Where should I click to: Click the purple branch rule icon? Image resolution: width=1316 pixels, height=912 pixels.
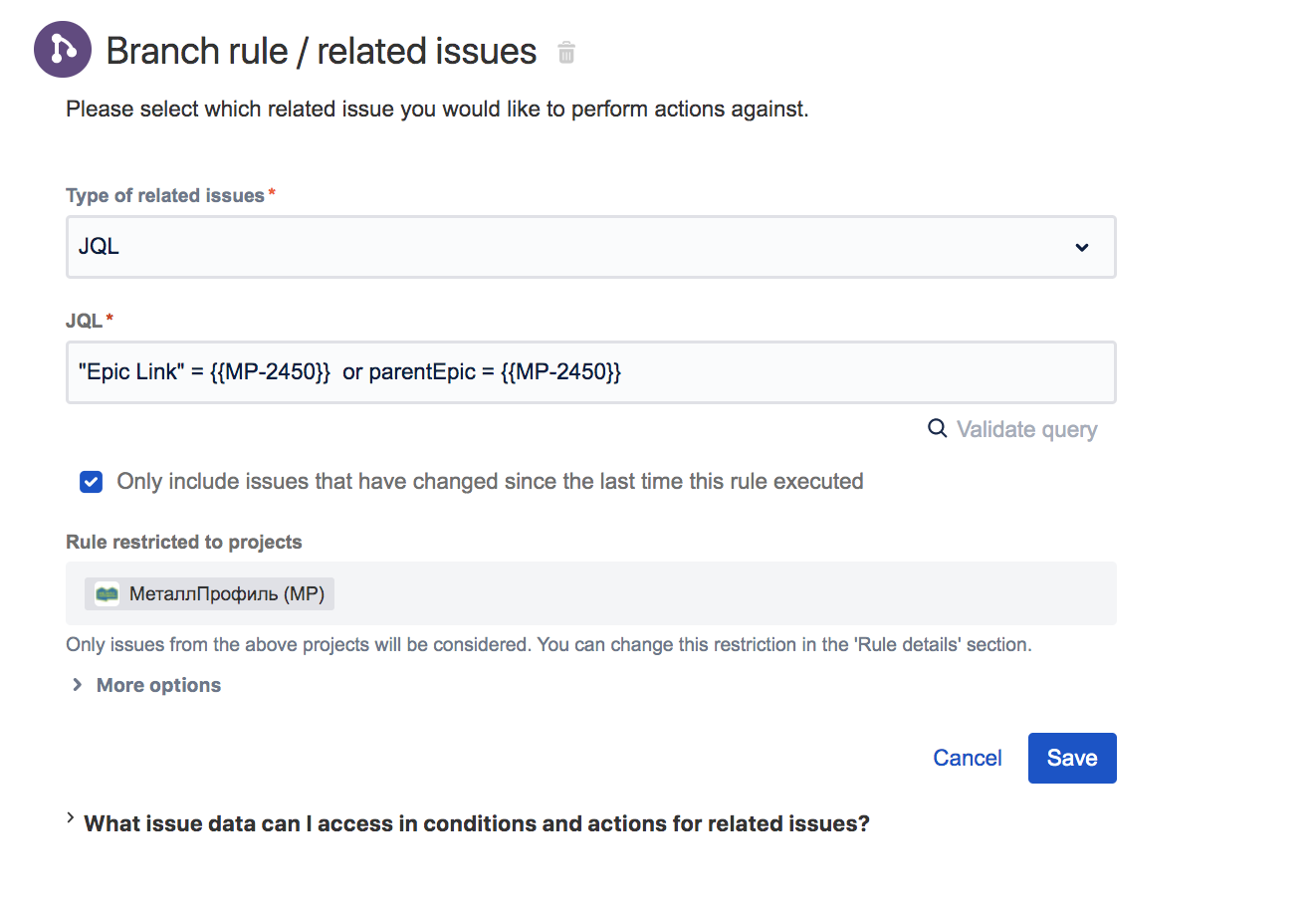pos(63,49)
